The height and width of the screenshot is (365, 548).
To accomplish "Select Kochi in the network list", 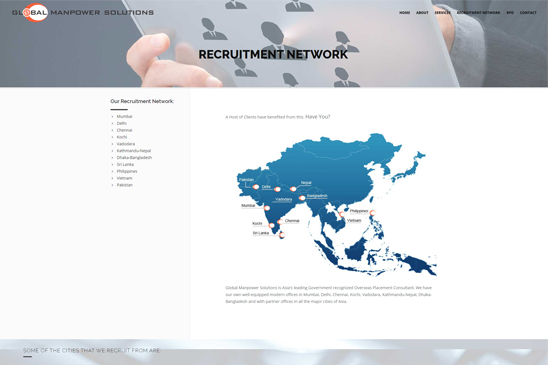I will tap(122, 137).
